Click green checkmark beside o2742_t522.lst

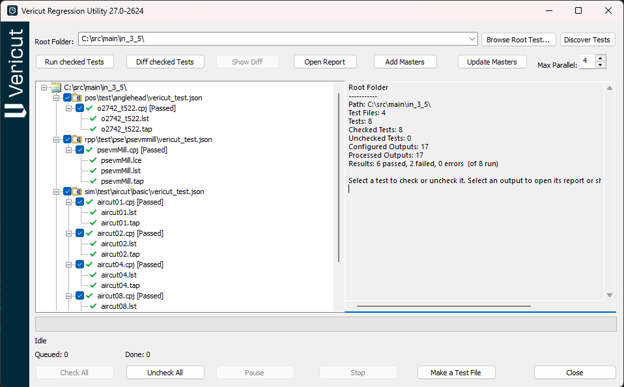click(93, 119)
